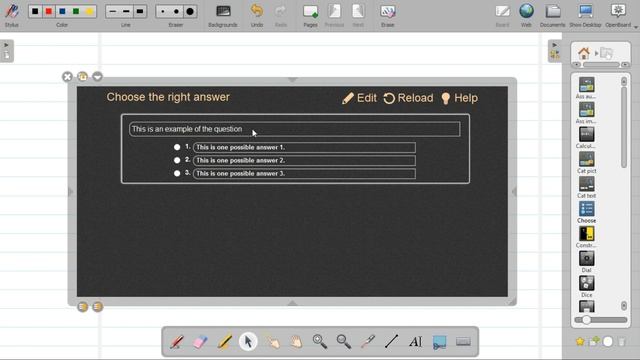Switch to Documents mode
The width and height of the screenshot is (640, 360).
(553, 15)
